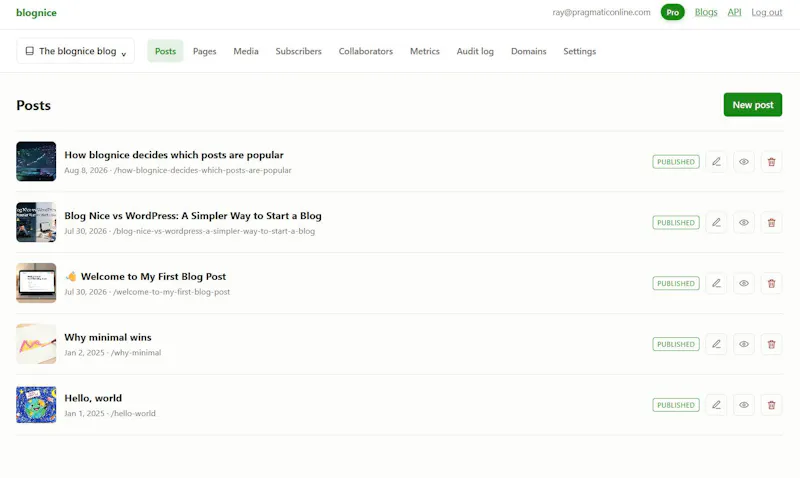This screenshot has height=478, width=800.
Task: Delete the 'Blog Nice vs WordPress' post
Action: tap(771, 222)
